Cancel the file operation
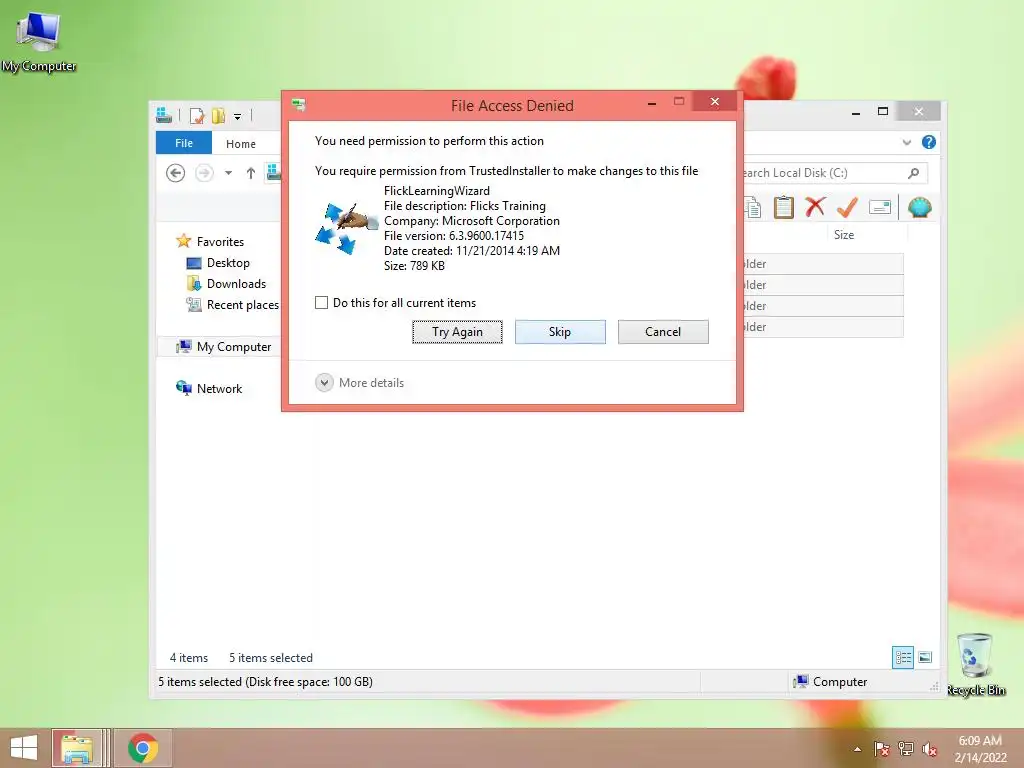The width and height of the screenshot is (1024, 768). pyautogui.click(x=663, y=332)
